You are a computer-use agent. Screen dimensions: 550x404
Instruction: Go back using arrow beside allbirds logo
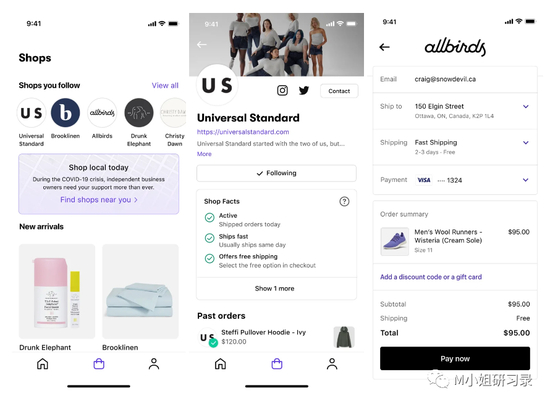(384, 47)
